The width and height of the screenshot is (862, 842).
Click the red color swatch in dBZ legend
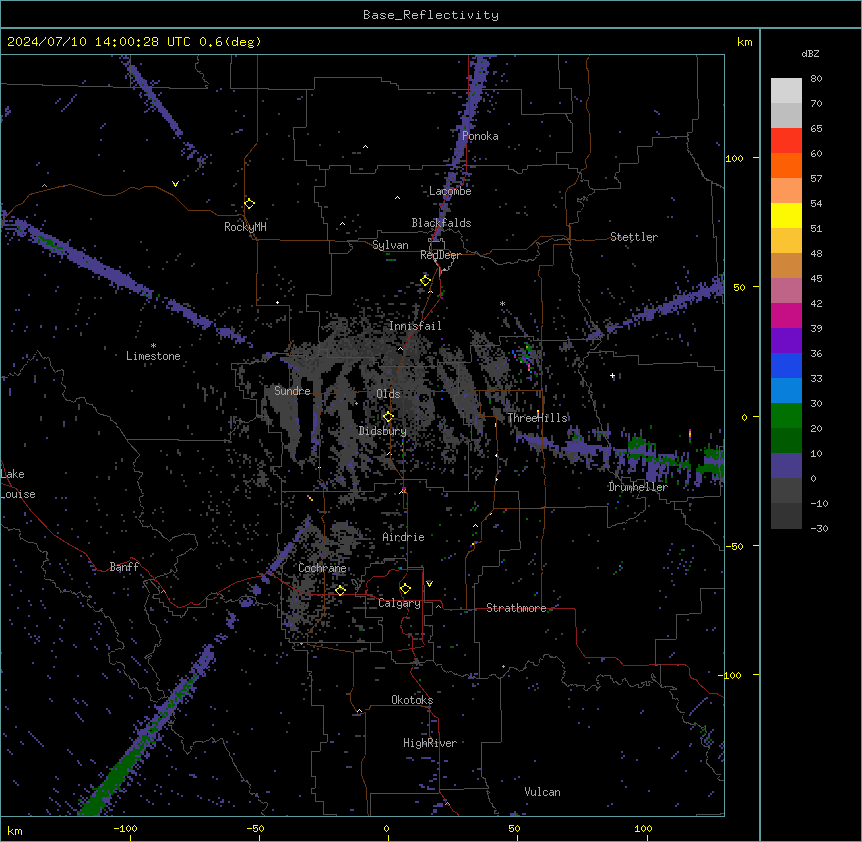(786, 141)
